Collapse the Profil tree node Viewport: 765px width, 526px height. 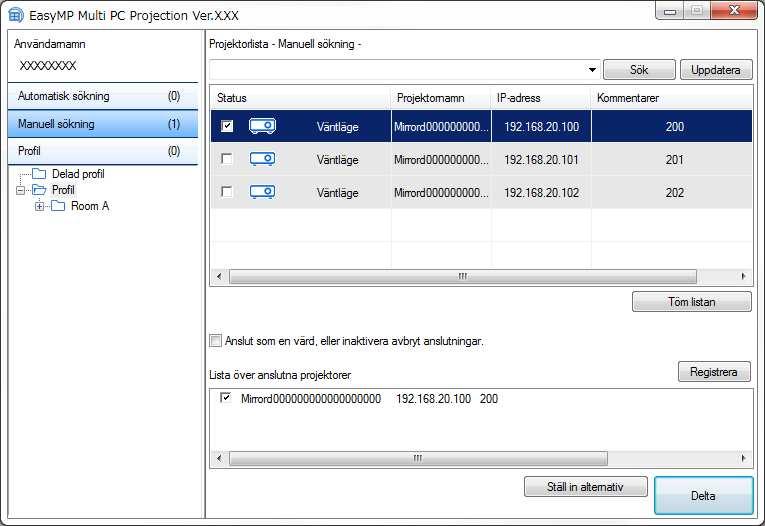[20, 190]
